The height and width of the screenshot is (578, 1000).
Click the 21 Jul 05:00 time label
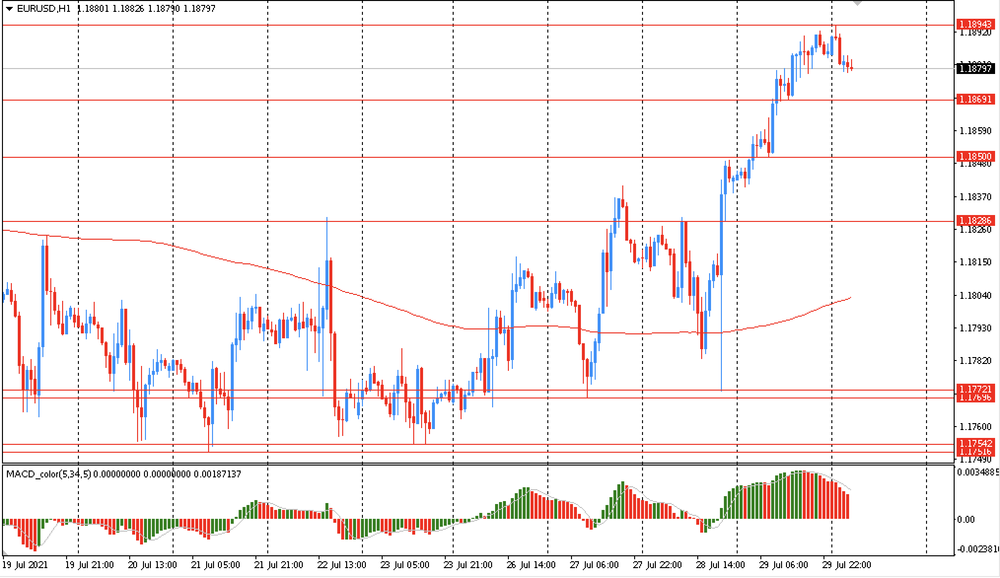pos(216,565)
